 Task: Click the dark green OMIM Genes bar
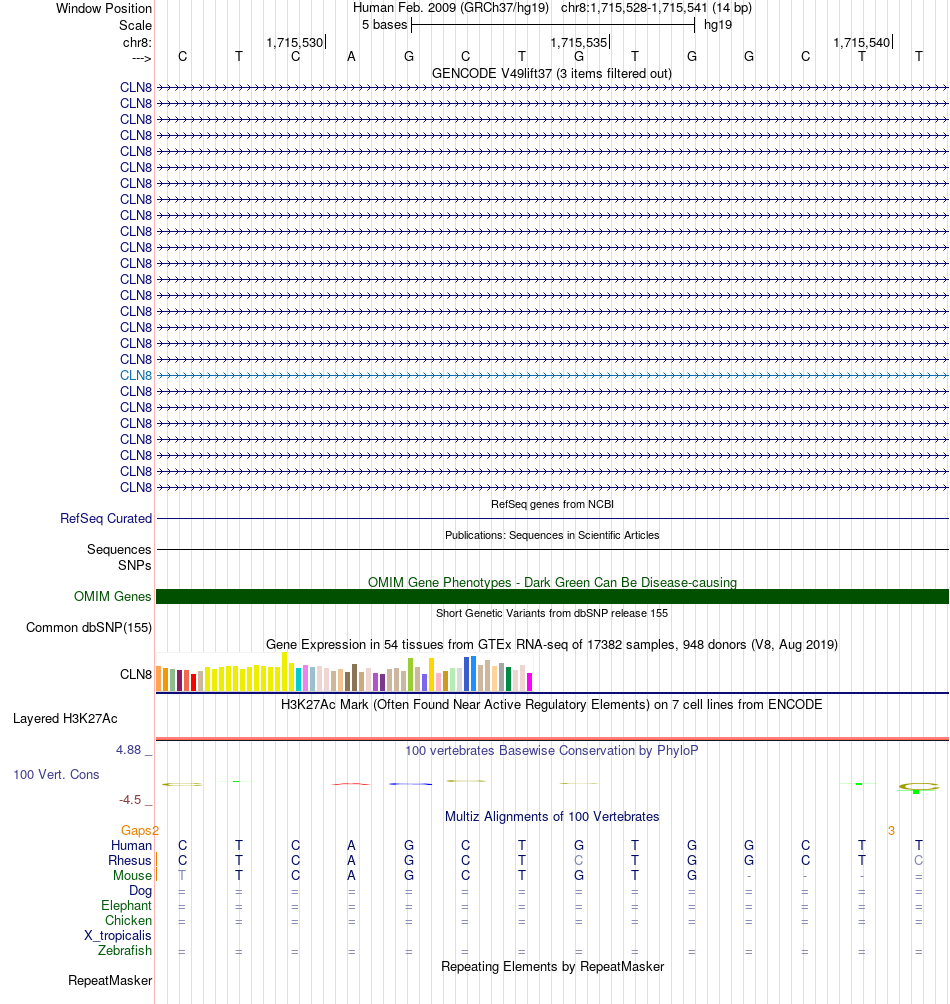coord(552,596)
